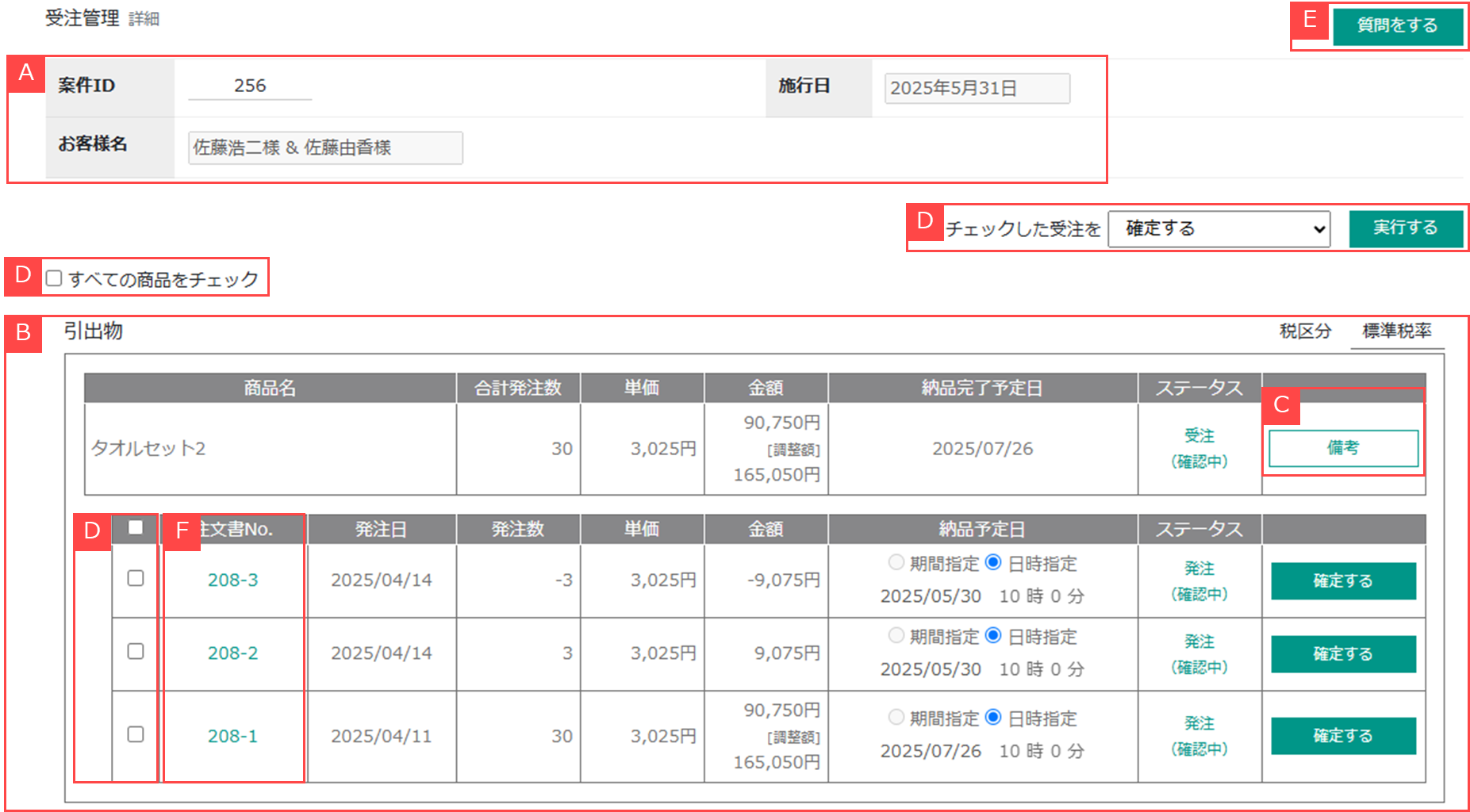The image size is (1470, 812).
Task: Toggle the header select-all checkbox in order table
Action: (136, 528)
